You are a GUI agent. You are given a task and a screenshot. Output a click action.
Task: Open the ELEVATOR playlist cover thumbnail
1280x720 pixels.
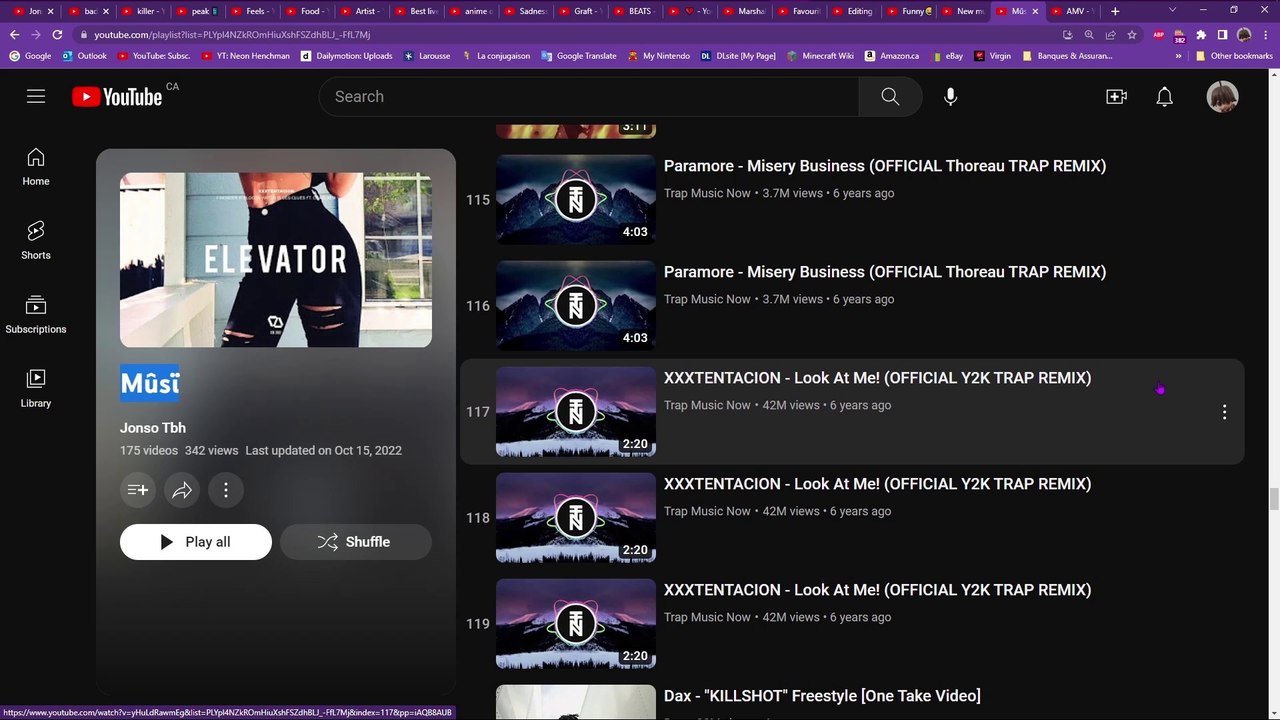click(x=276, y=260)
